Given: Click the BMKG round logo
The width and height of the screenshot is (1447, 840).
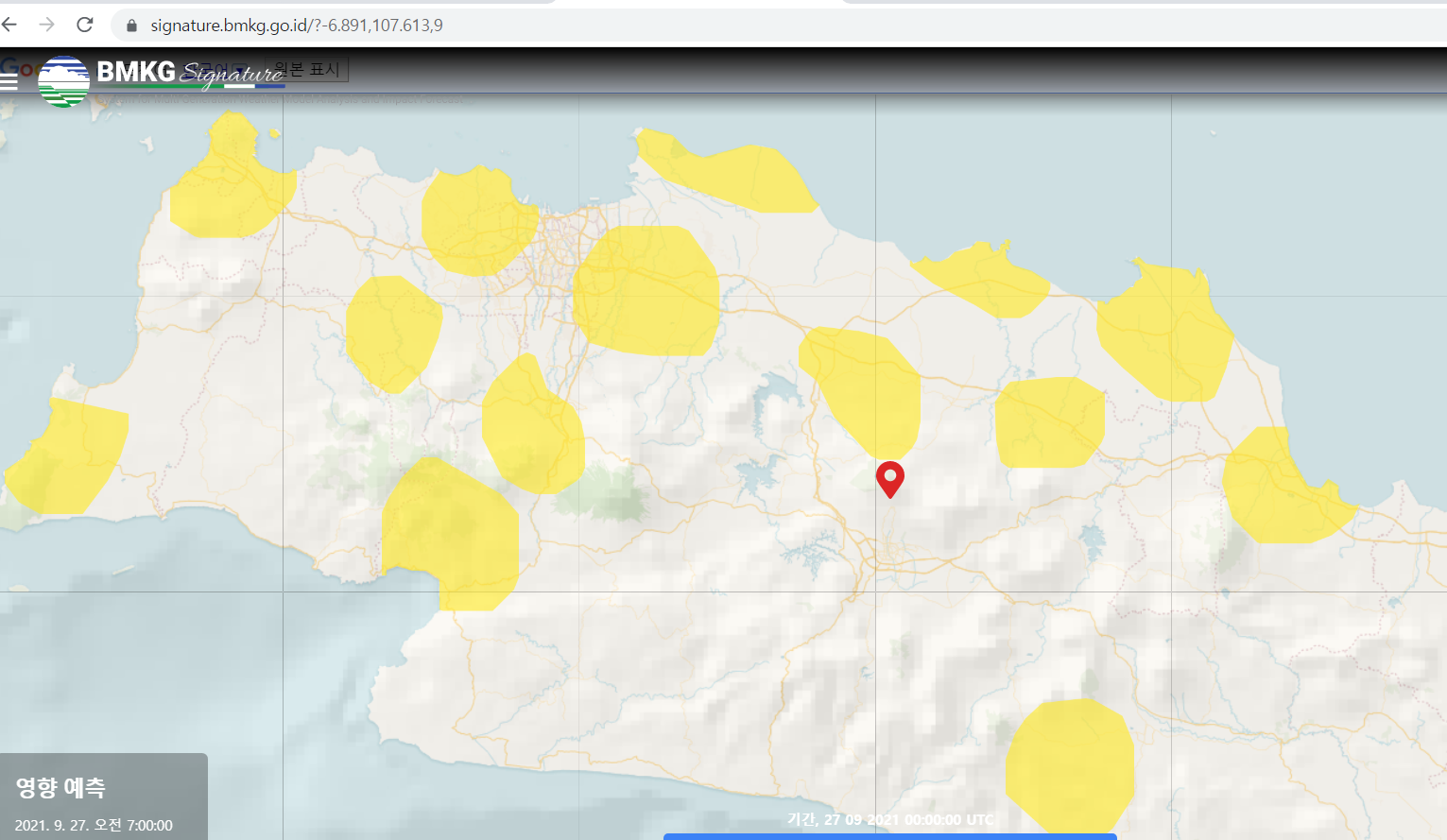Looking at the screenshot, I should coord(63,81).
